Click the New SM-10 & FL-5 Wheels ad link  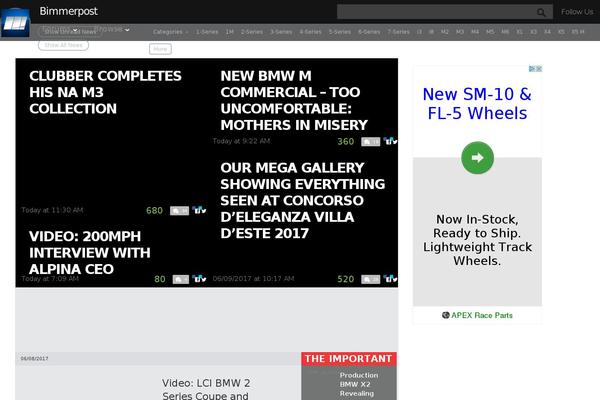pyautogui.click(x=477, y=104)
